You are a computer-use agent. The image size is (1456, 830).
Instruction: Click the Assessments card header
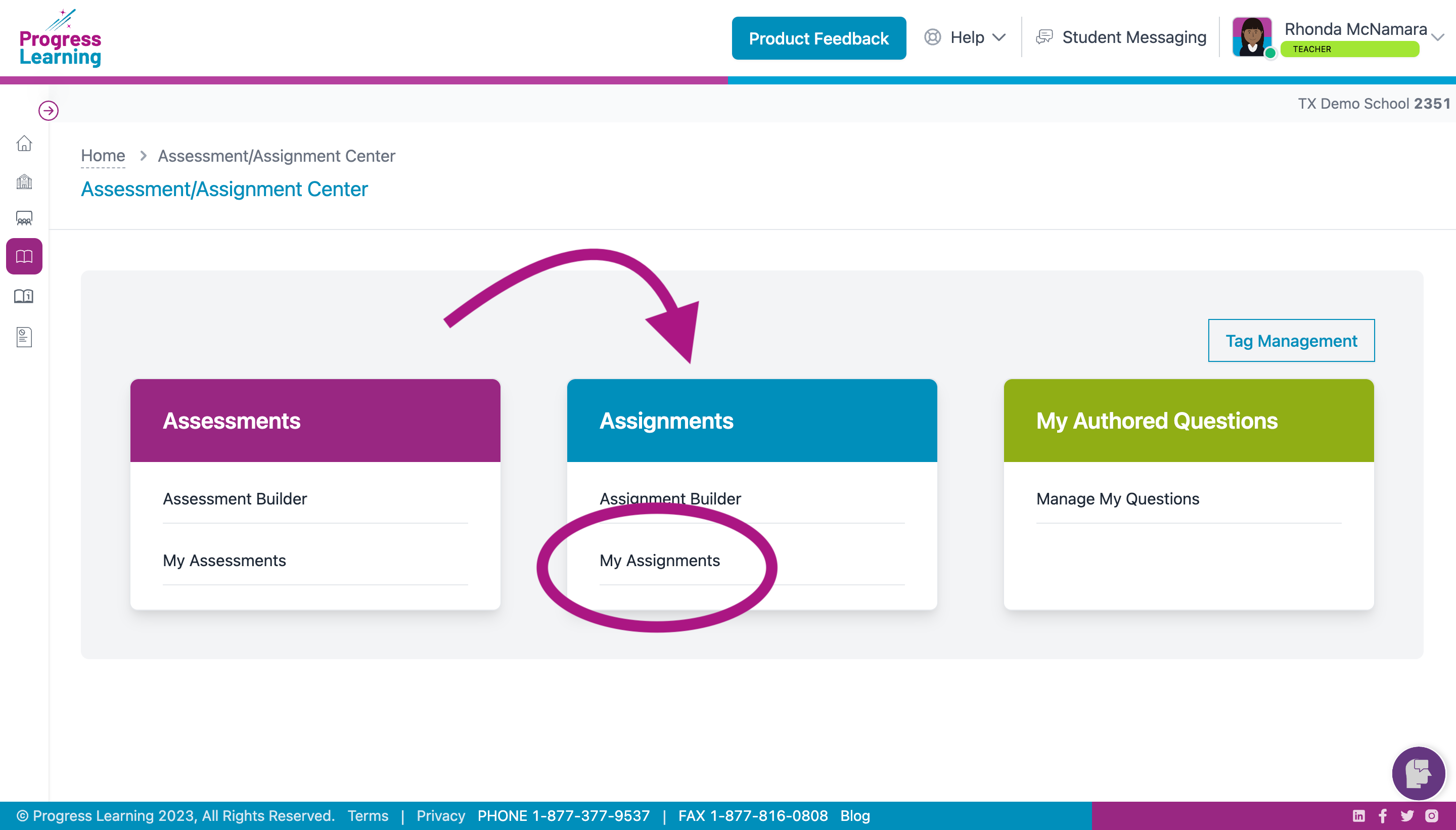[x=315, y=421]
